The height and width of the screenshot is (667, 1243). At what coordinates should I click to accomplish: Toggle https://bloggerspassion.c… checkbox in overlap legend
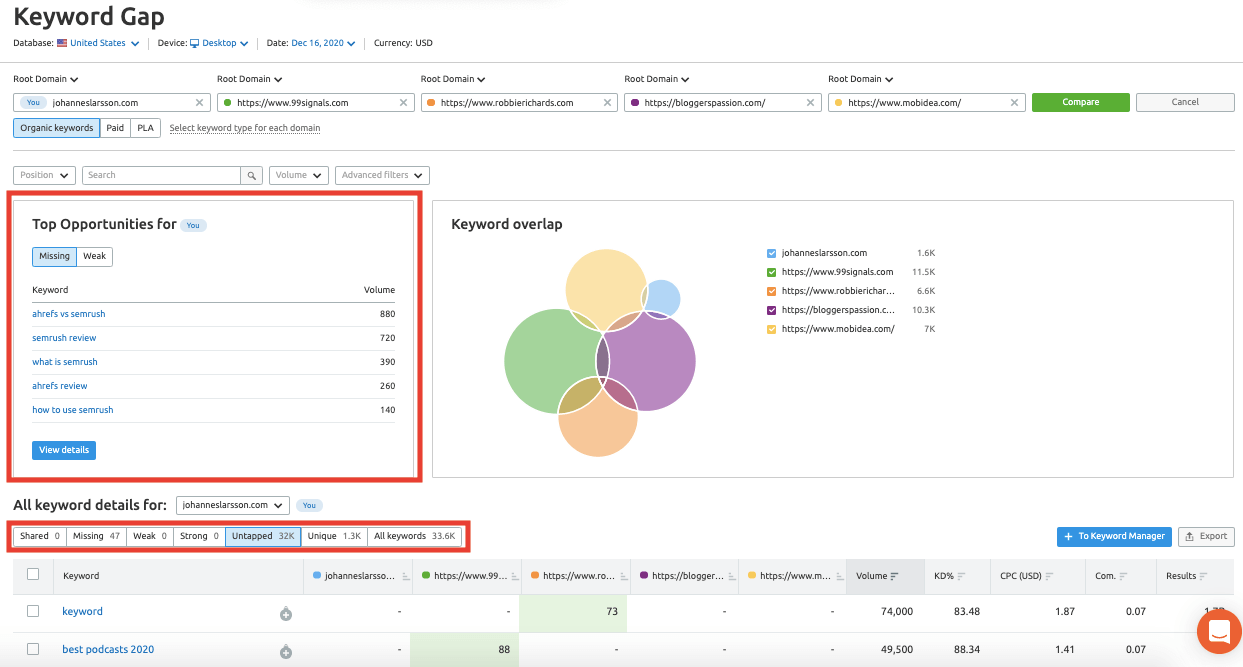click(x=771, y=310)
